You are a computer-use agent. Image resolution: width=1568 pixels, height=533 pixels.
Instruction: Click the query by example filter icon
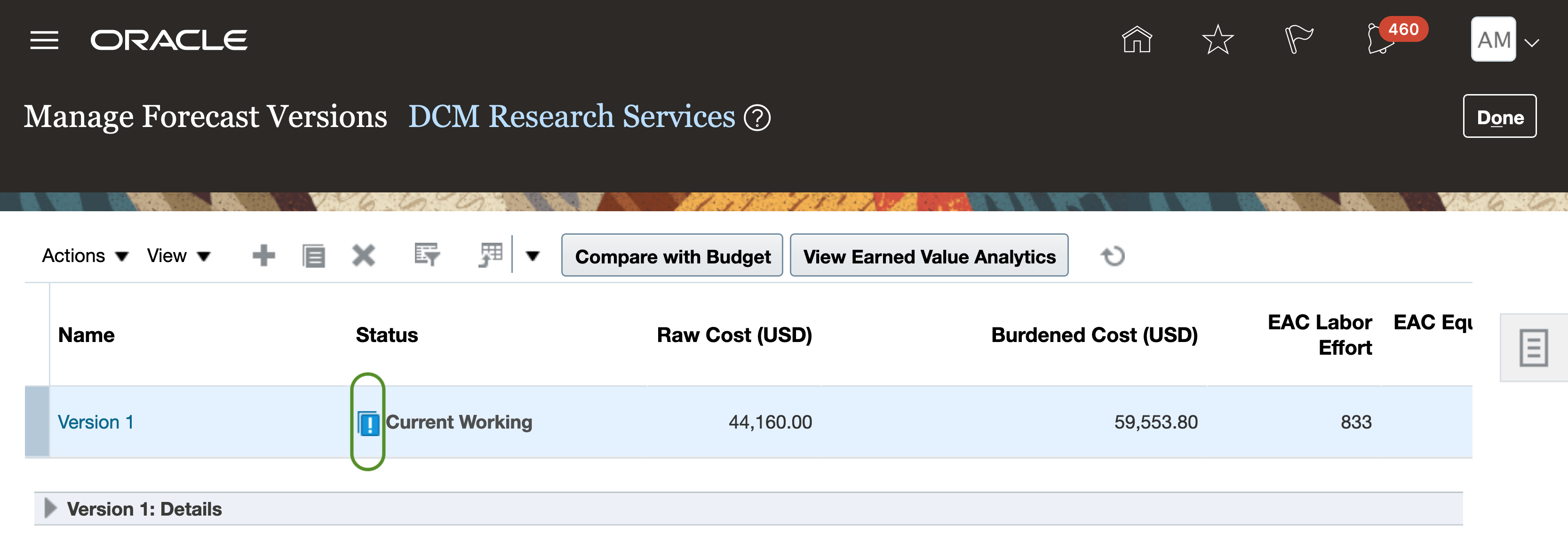tap(427, 255)
